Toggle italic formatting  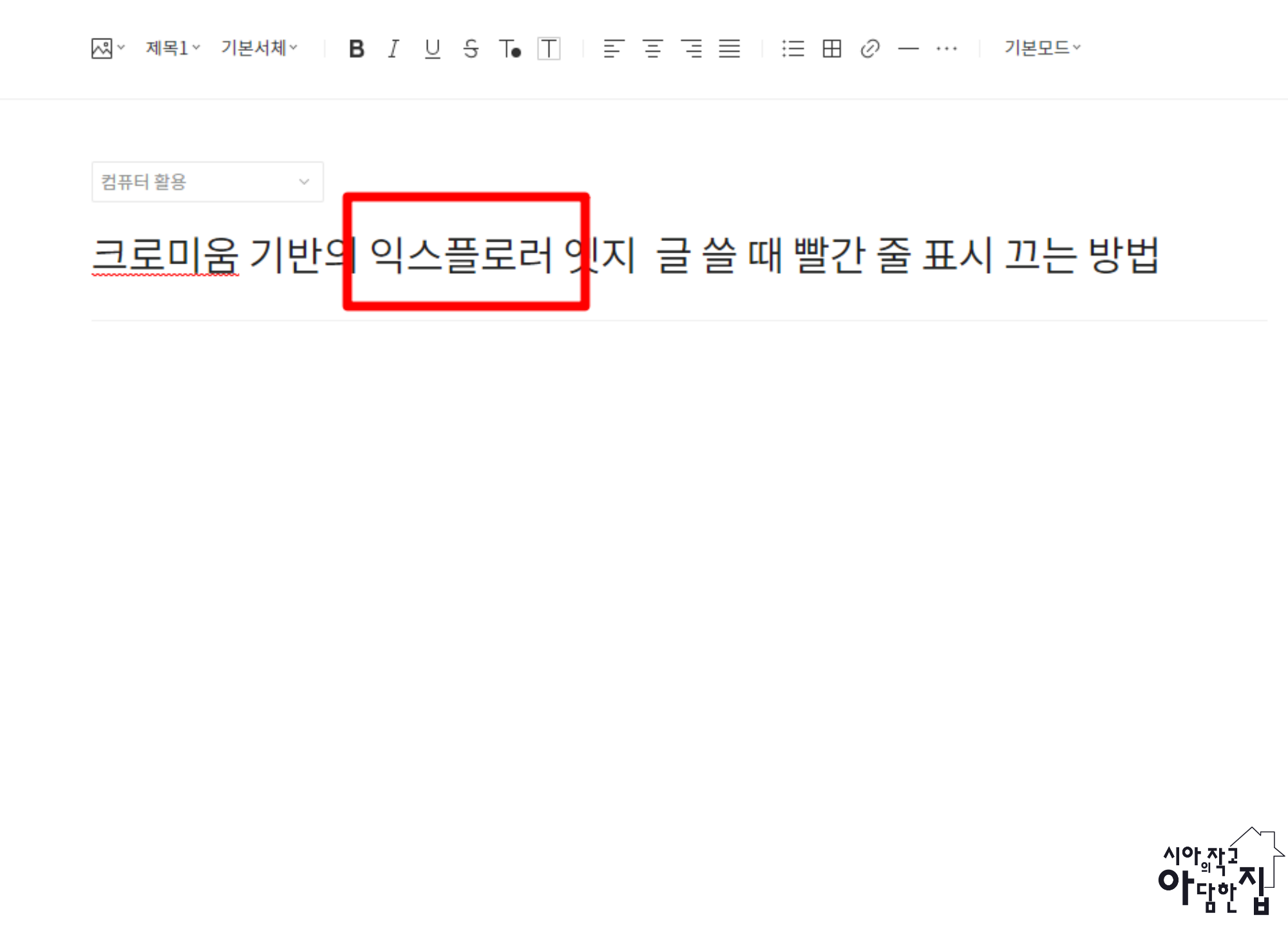(393, 48)
